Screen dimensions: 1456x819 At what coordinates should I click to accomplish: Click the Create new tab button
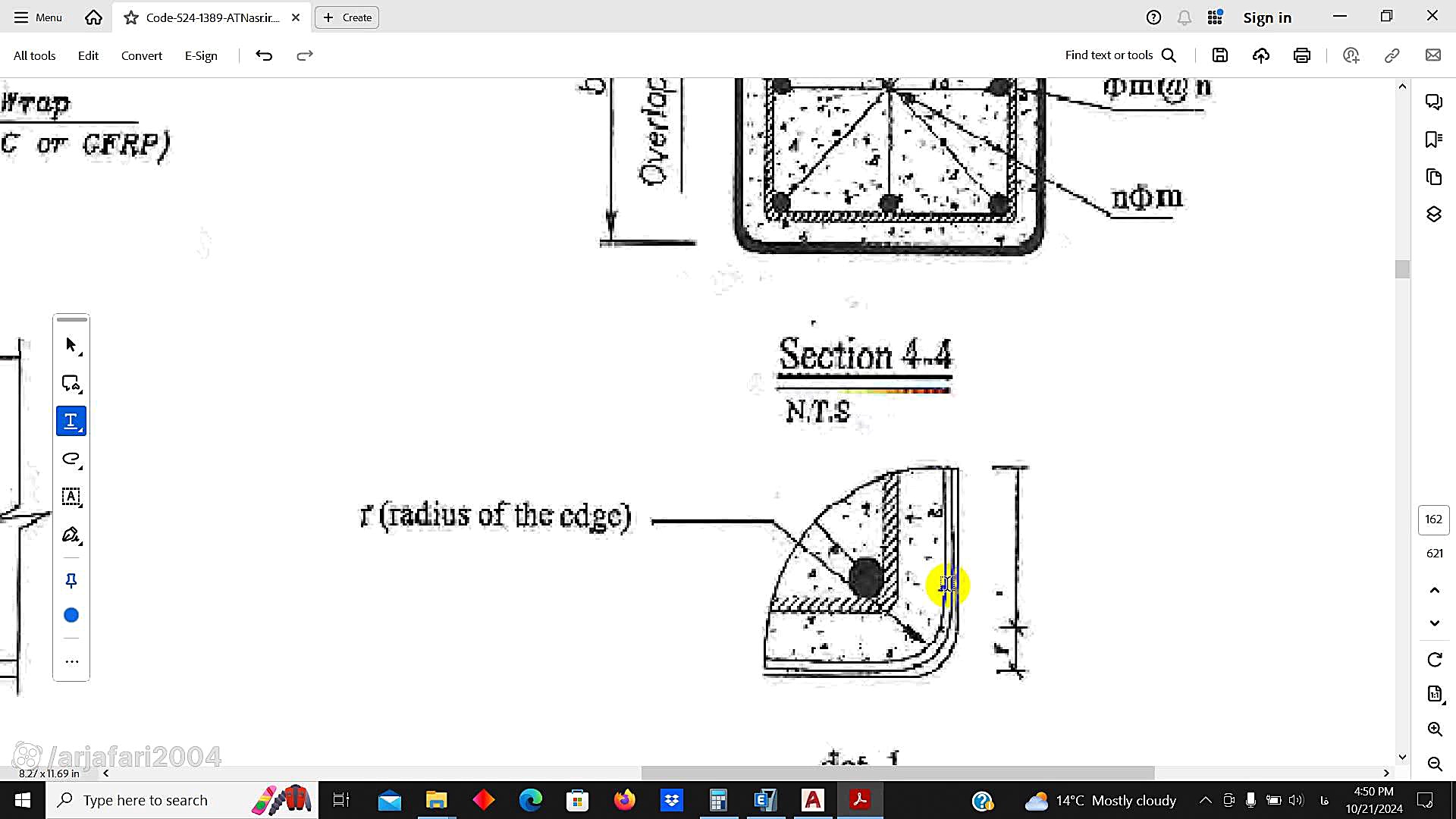(x=347, y=17)
